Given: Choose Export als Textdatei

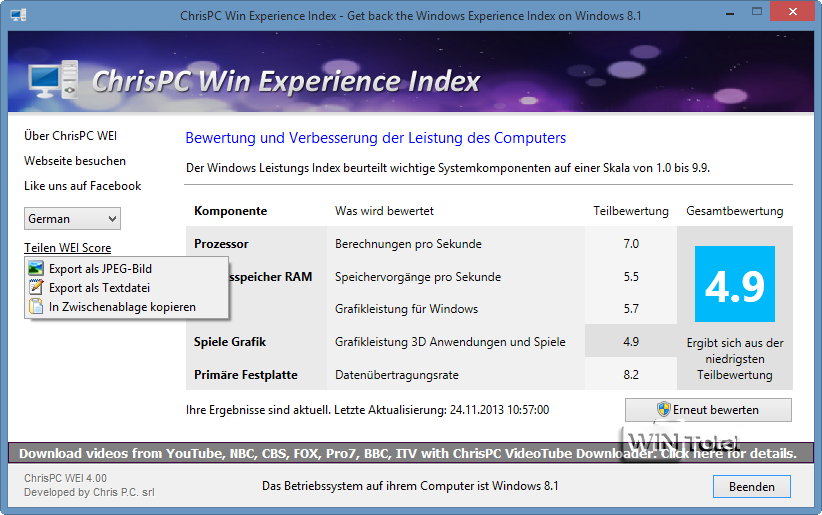Looking at the screenshot, I should (126, 287).
